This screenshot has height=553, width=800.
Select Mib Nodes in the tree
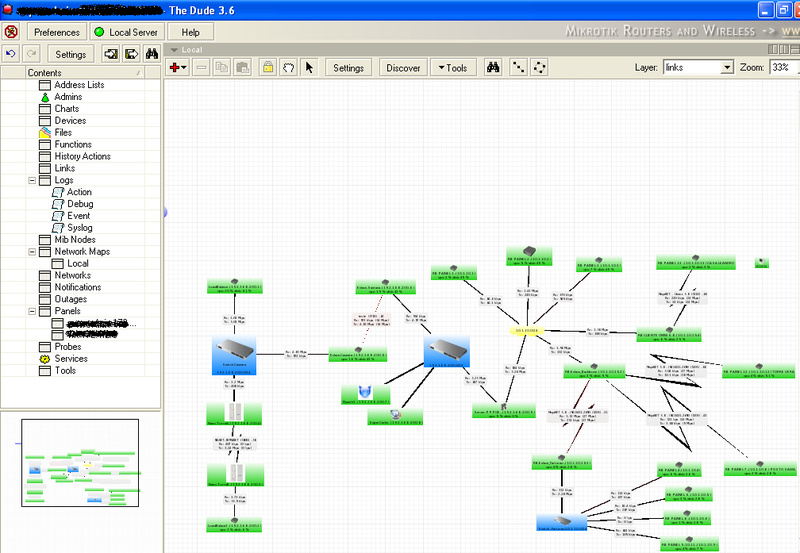coord(74,239)
